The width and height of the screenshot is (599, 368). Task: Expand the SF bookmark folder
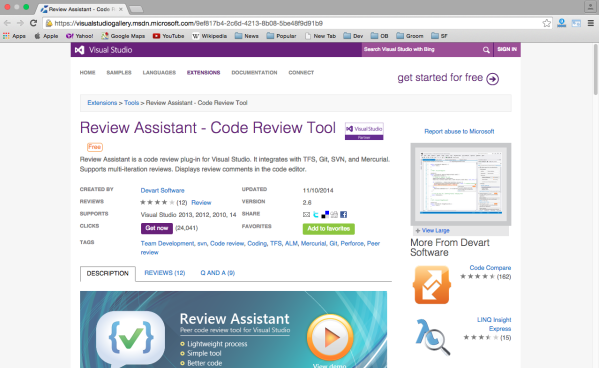(439, 36)
